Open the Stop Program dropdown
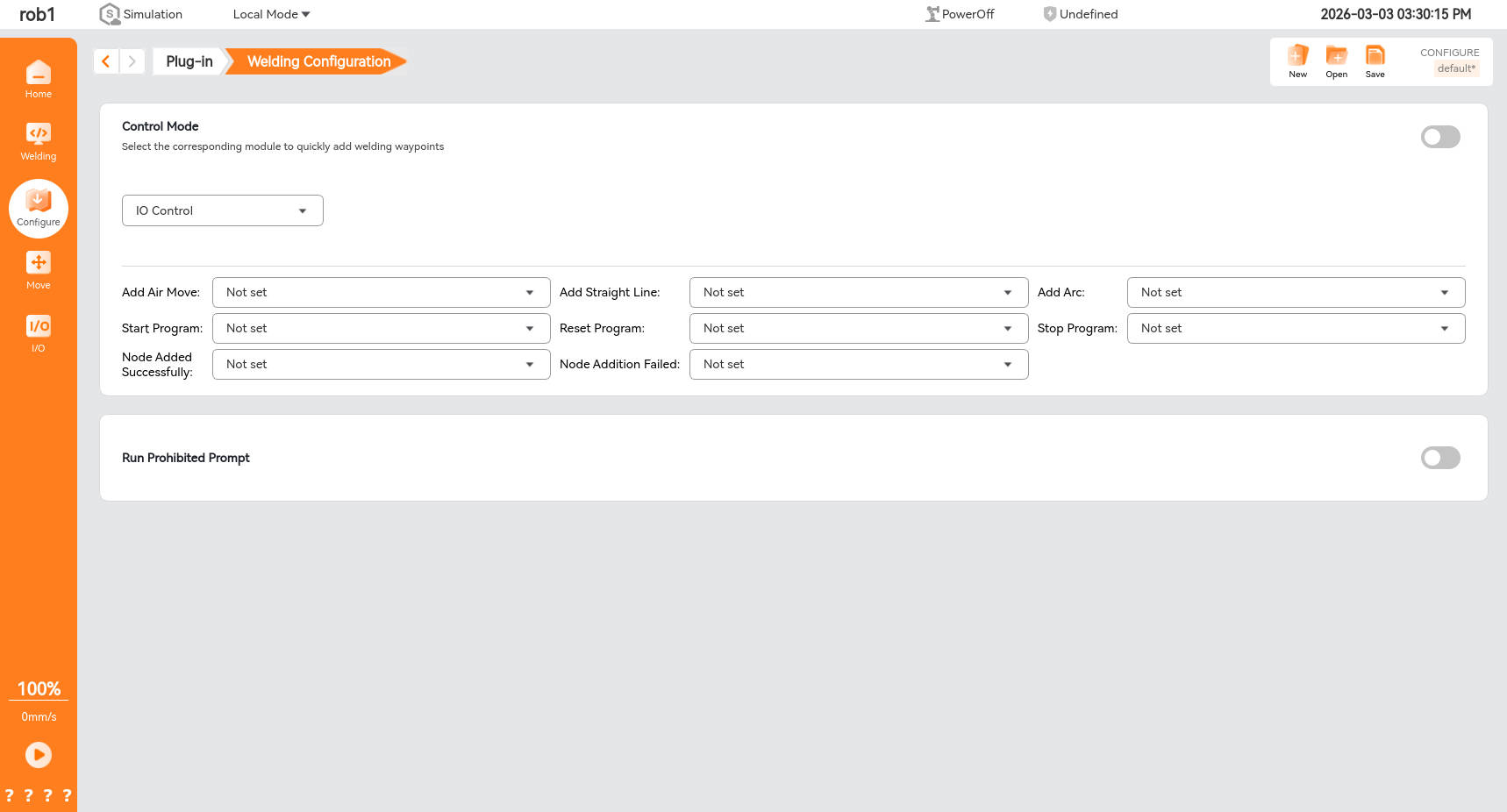This screenshot has height=812, width=1507. [x=1295, y=329]
